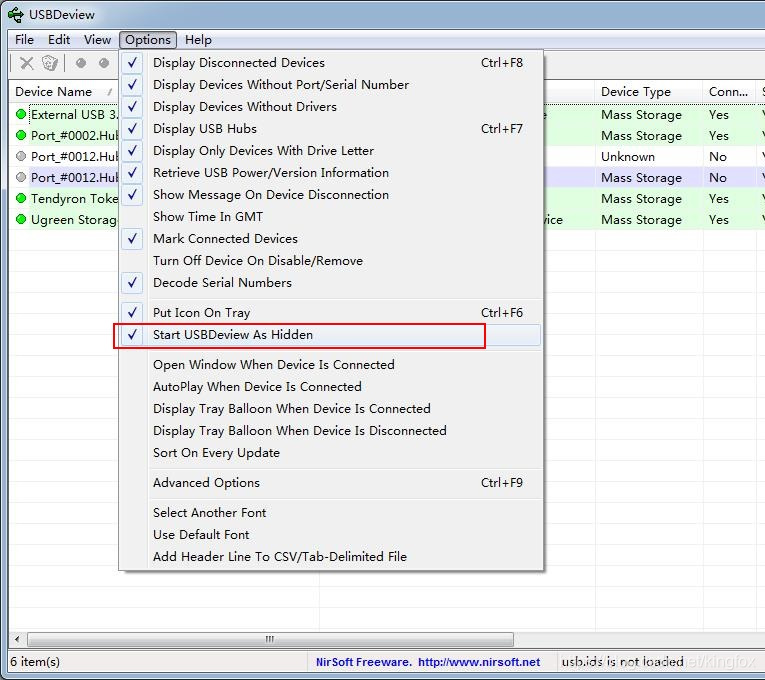Click green status dot for Port_#0002.Hub row
The image size is (765, 680).
(x=20, y=135)
